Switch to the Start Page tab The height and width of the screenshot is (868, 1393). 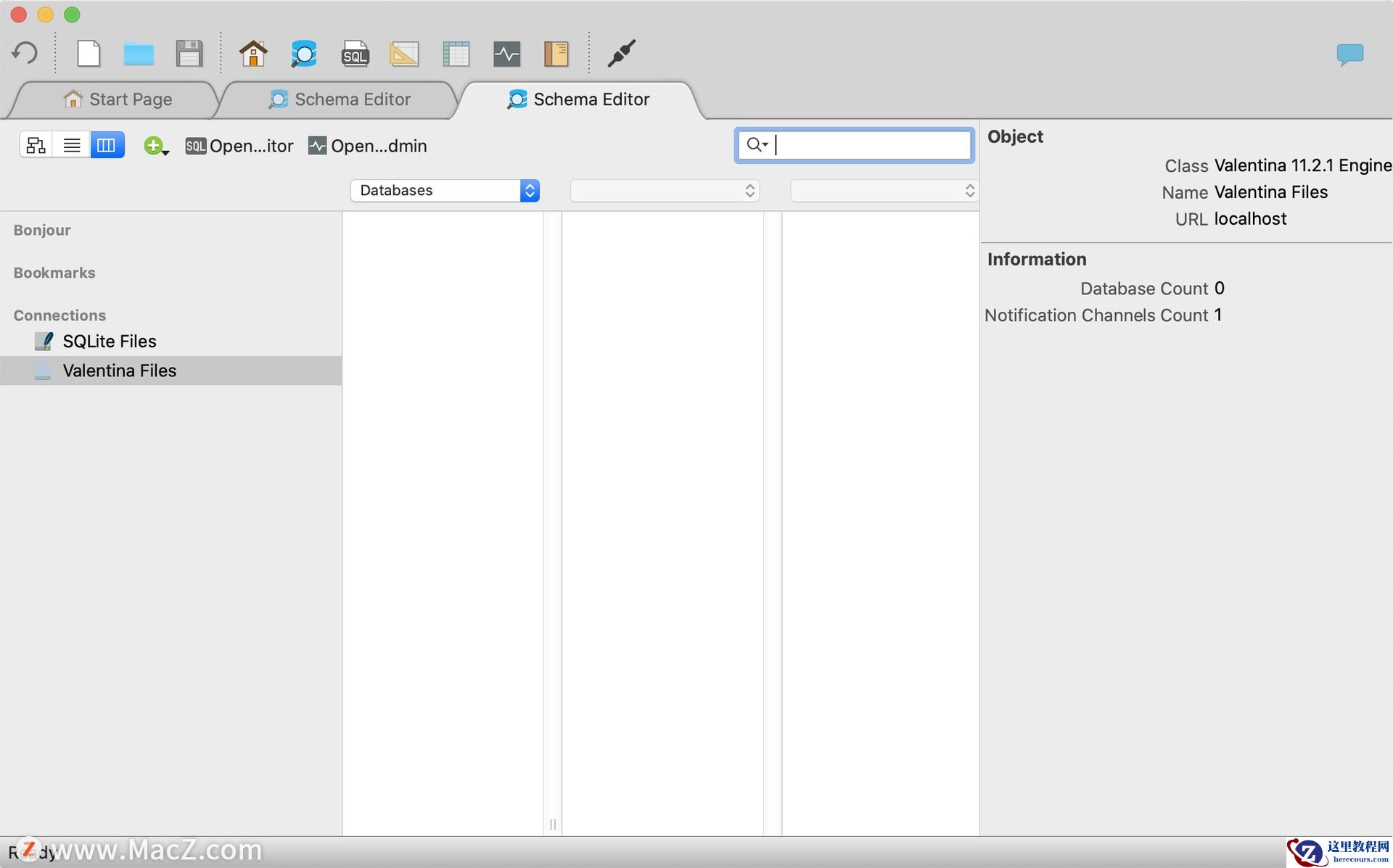coord(118,99)
